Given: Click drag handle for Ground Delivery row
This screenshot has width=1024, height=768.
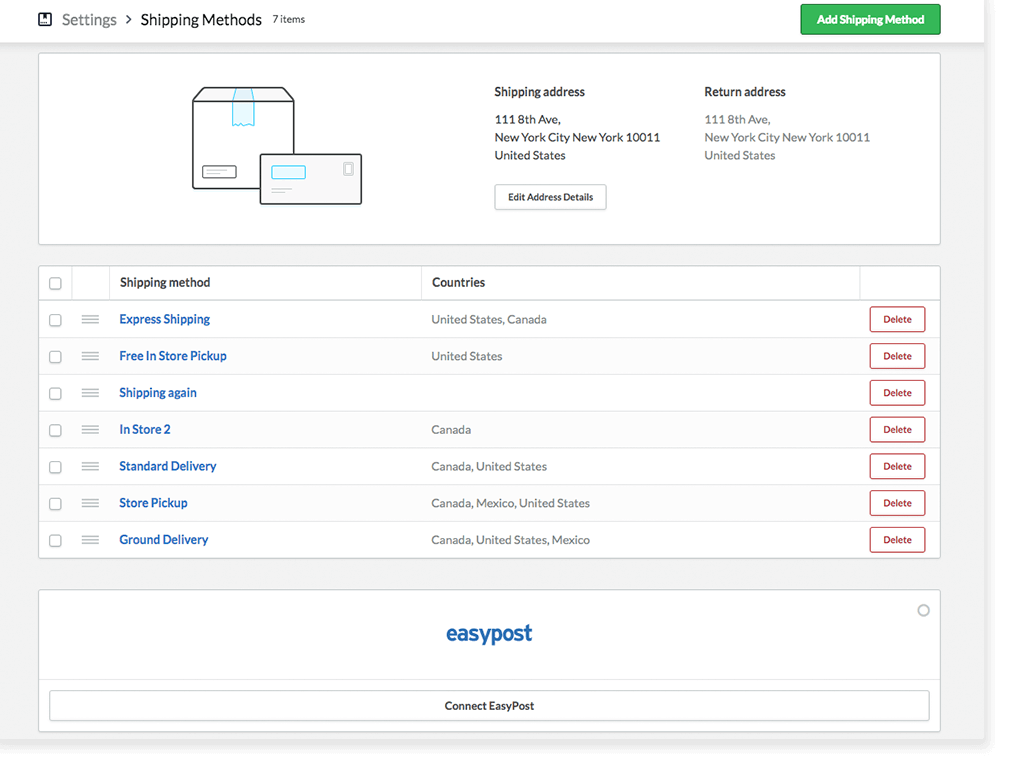Looking at the screenshot, I should point(90,539).
